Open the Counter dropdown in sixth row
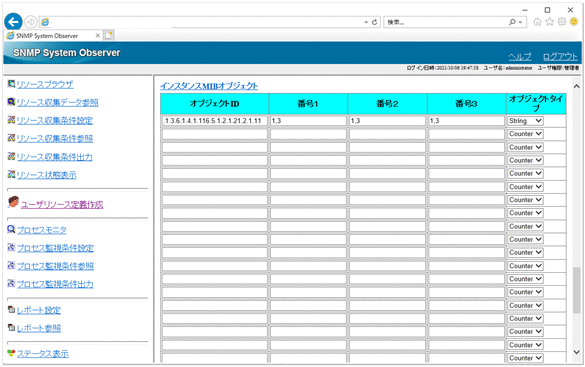The height and width of the screenshot is (367, 585). coord(525,187)
